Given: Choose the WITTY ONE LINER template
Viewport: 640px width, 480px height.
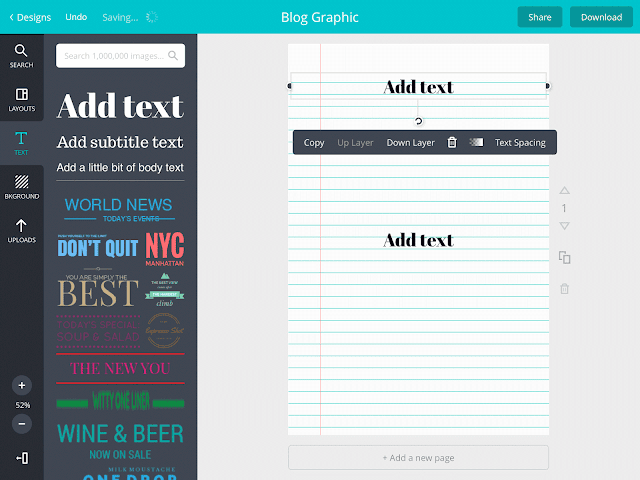Looking at the screenshot, I should (x=120, y=401).
